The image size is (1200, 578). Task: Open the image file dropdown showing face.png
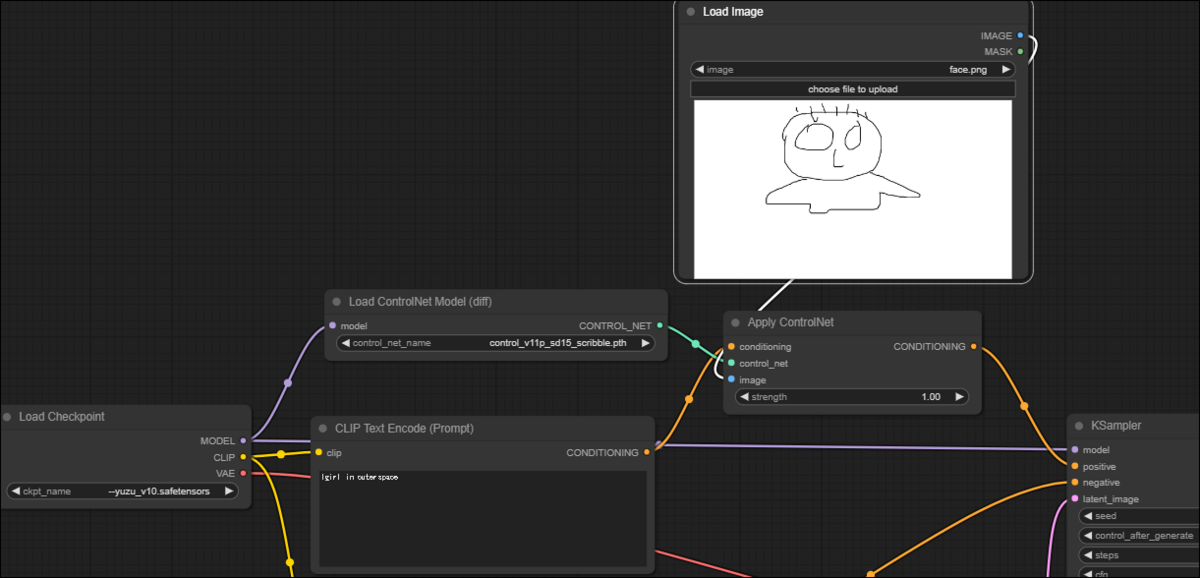853,70
